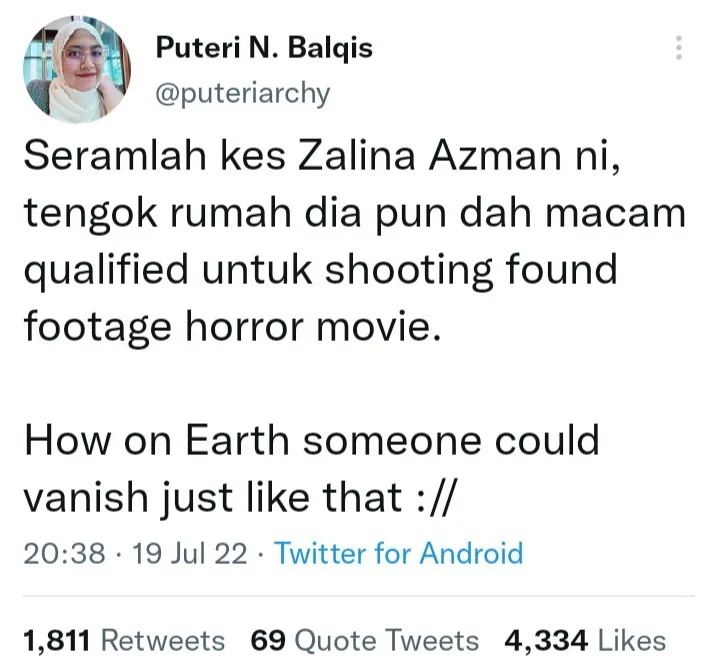The image size is (716, 672).
Task: Open Puteri N. Balqis profile picture
Action: coord(77,69)
